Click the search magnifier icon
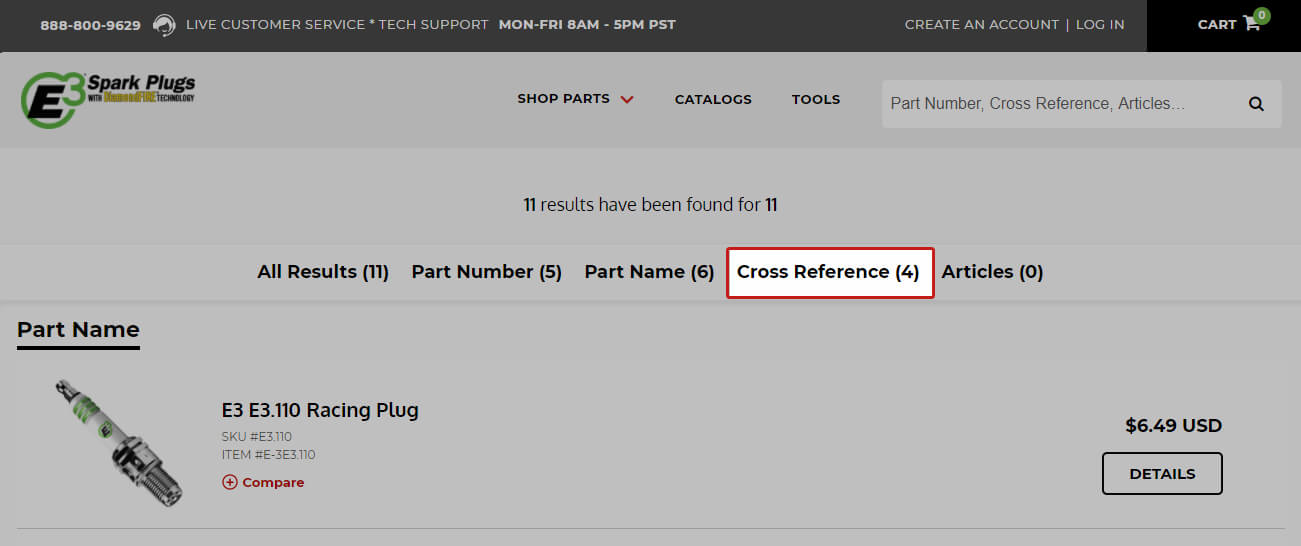Screen dimensions: 1301x546 (1256, 103)
